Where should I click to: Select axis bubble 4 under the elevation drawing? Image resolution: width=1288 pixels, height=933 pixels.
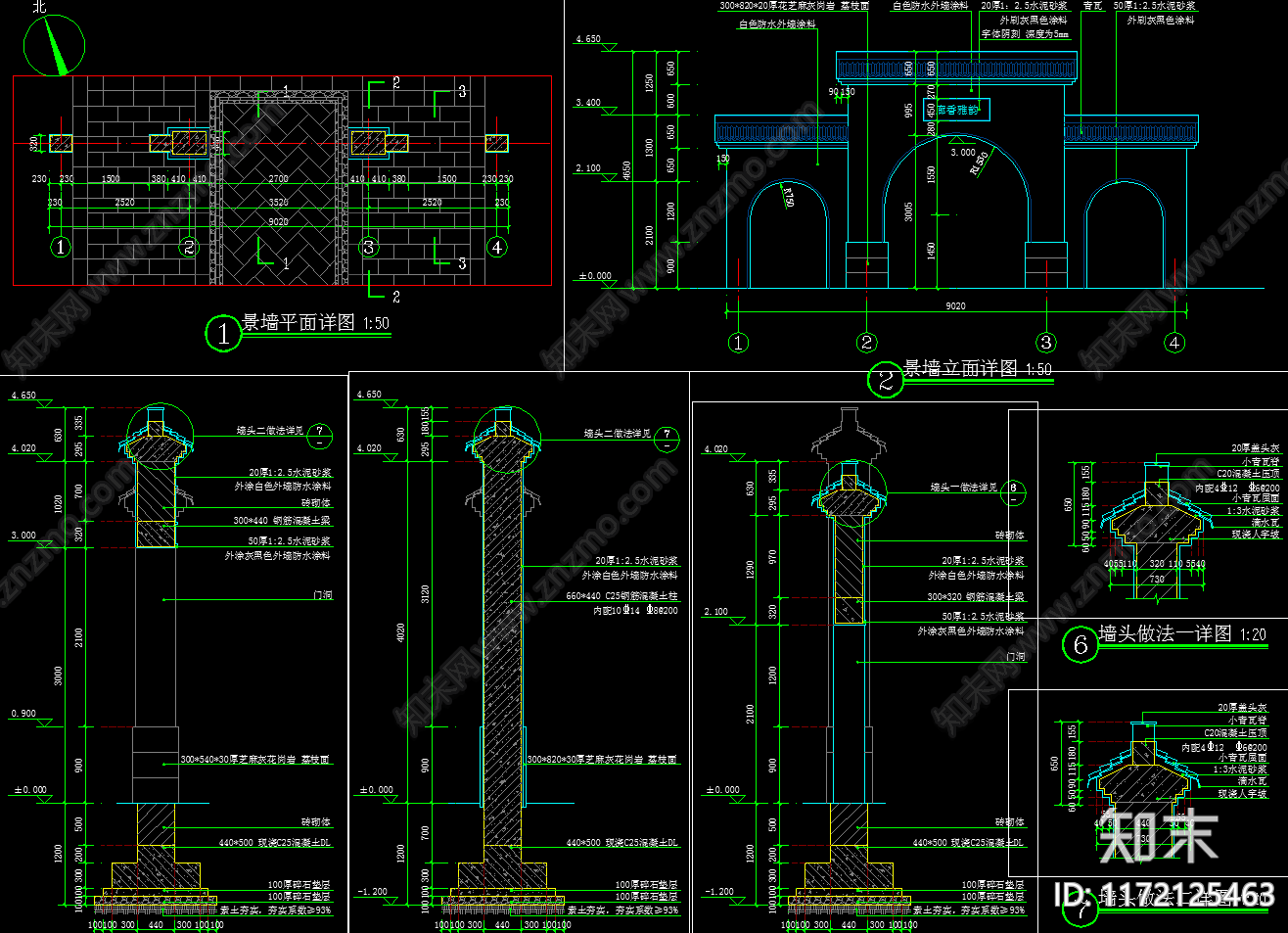tap(1174, 343)
